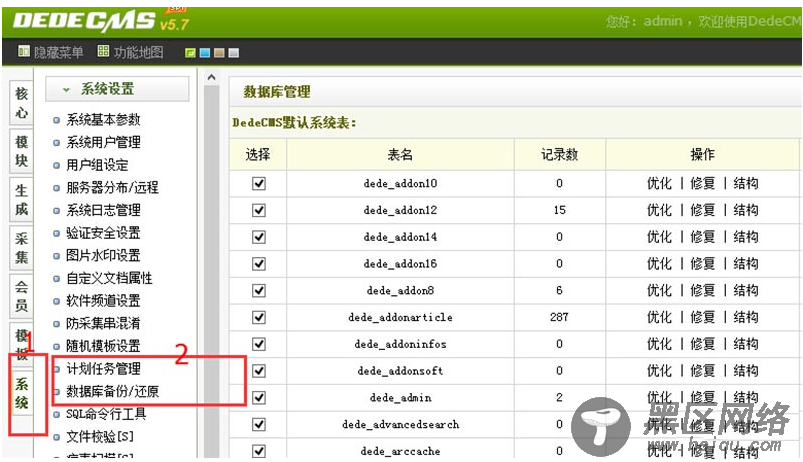Click the 记录数 column header
Screen dimensions: 803x462
pos(560,154)
